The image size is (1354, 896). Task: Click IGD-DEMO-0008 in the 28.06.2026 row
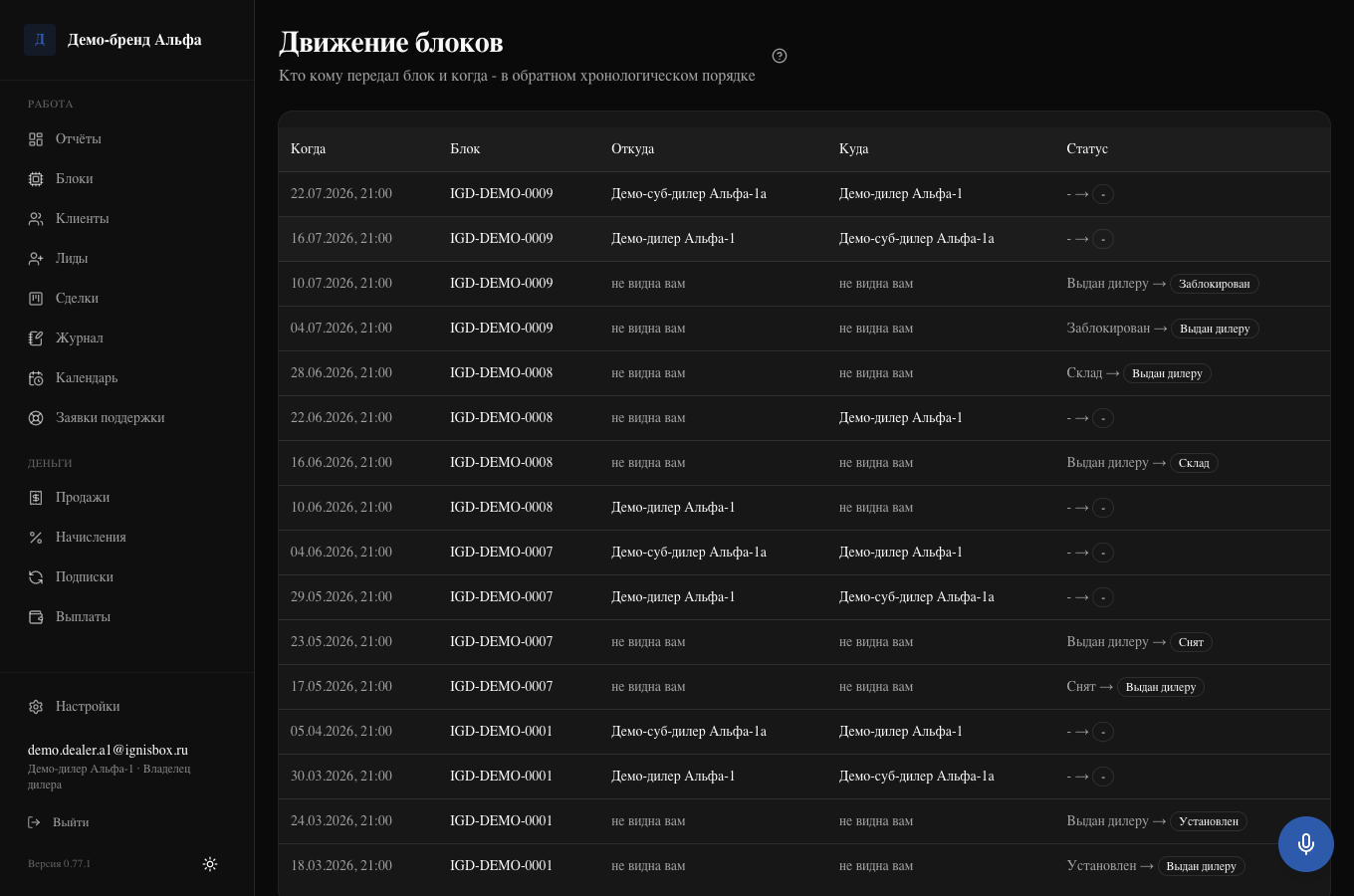point(501,373)
